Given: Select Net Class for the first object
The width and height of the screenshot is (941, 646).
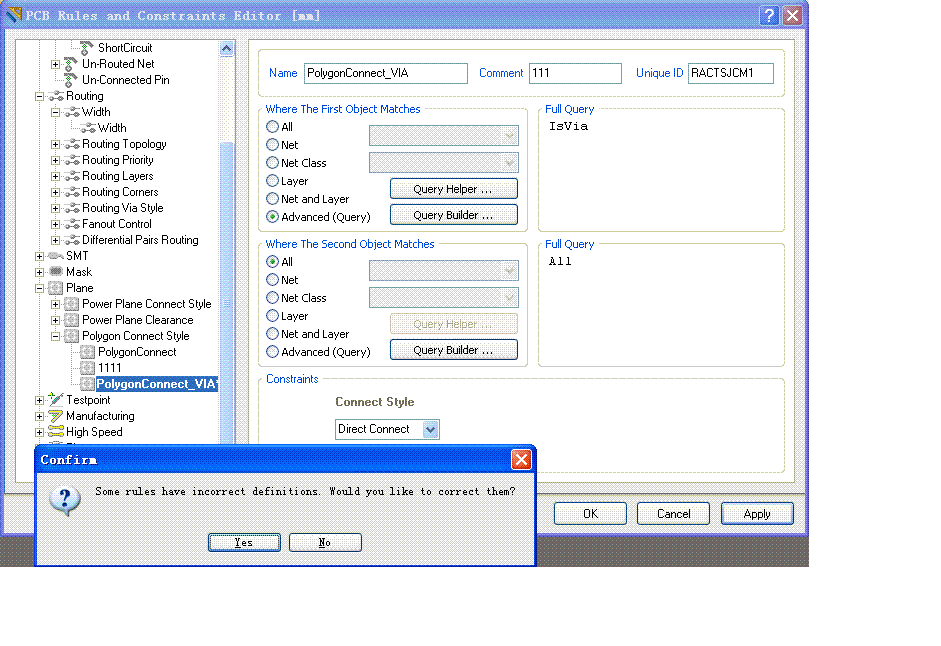Looking at the screenshot, I should click(x=272, y=163).
